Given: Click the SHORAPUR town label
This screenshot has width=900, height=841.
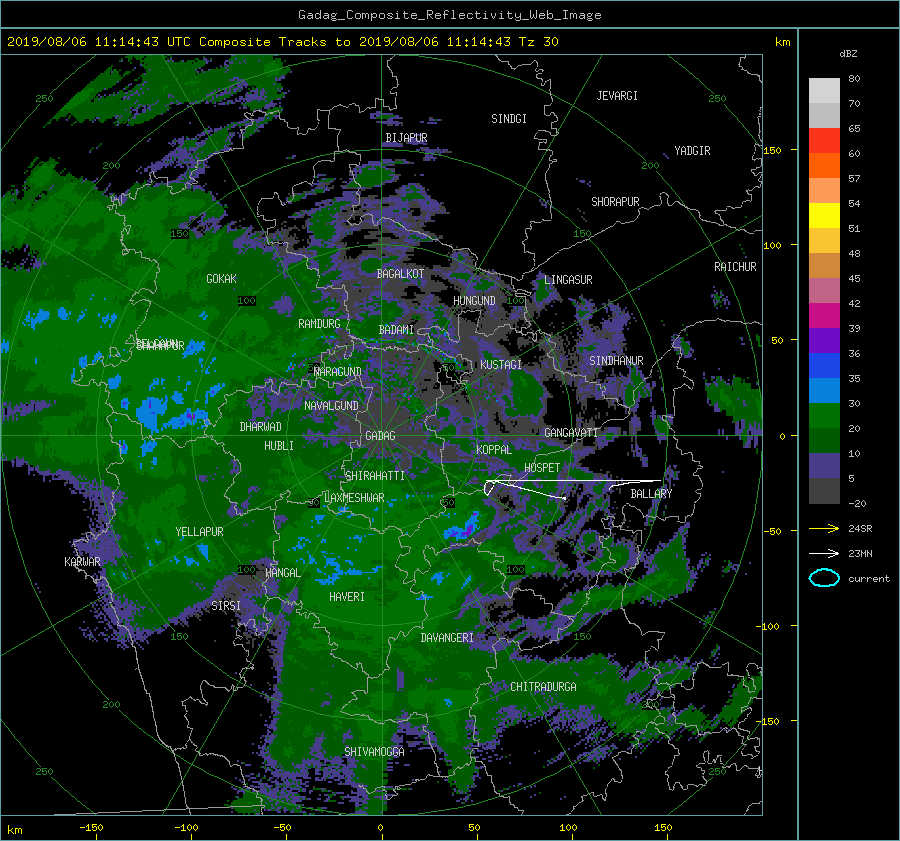Looking at the screenshot, I should [x=615, y=202].
